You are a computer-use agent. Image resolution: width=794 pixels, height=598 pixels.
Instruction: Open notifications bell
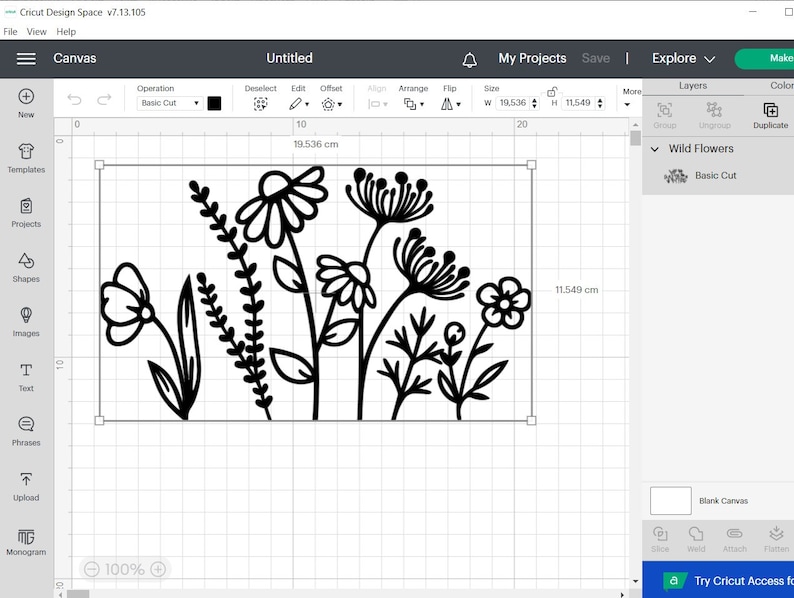tap(469, 60)
